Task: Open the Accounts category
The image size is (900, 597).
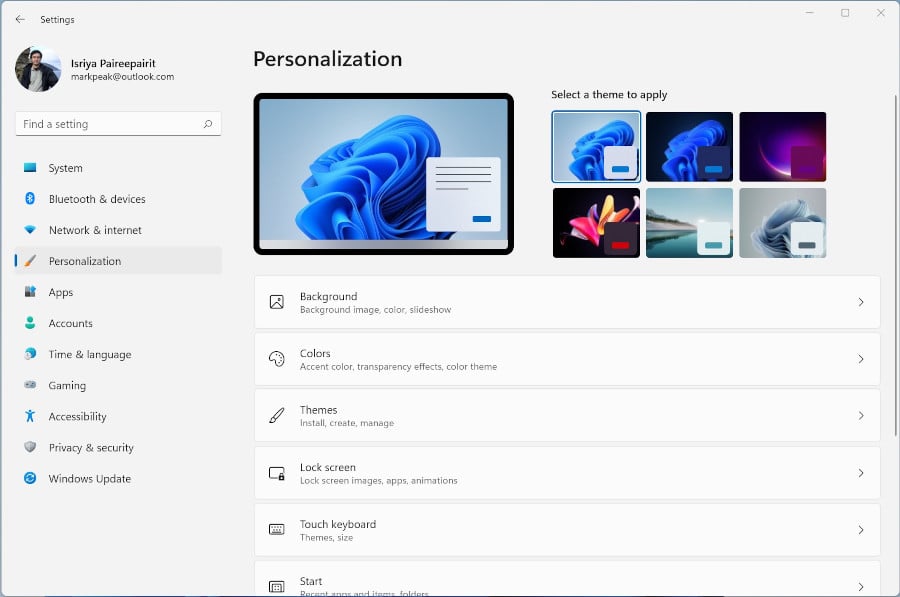Action: point(118,323)
